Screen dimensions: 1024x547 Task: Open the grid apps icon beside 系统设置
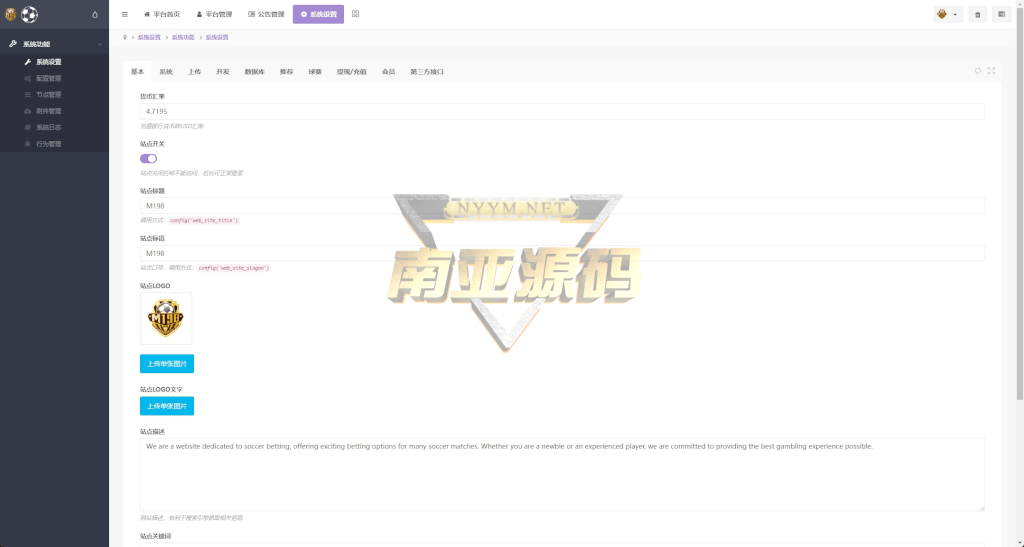point(356,15)
